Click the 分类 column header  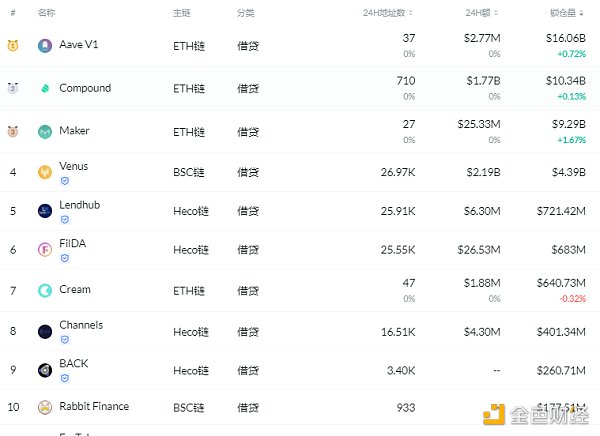tap(246, 14)
